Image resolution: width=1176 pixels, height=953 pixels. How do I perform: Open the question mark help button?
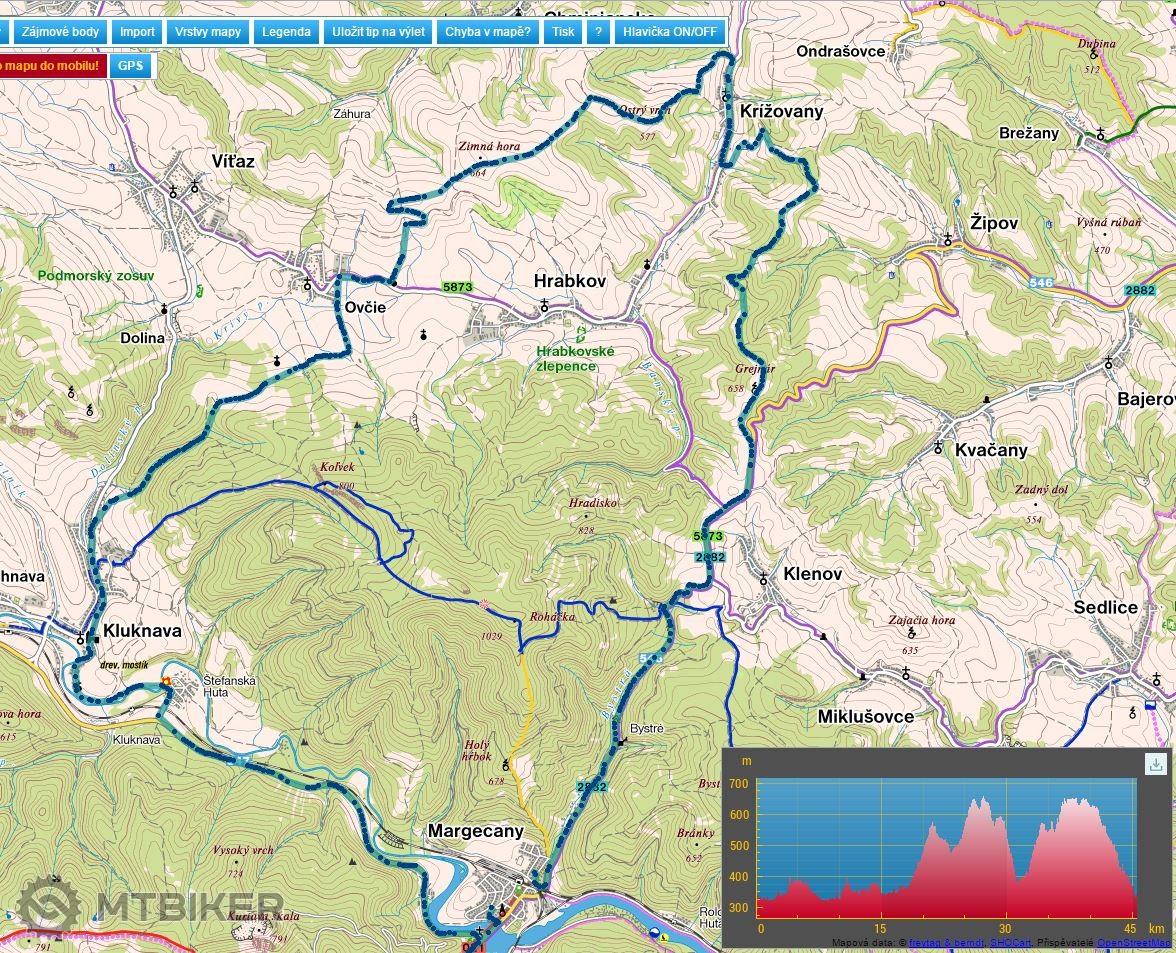tap(598, 31)
